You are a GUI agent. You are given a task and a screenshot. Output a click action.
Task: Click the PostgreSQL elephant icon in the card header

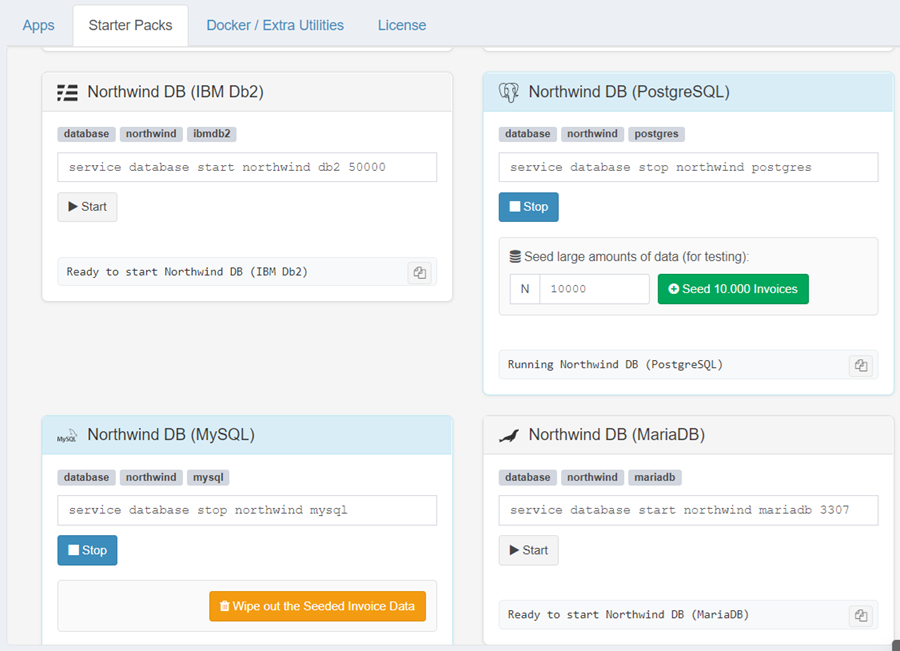508,91
